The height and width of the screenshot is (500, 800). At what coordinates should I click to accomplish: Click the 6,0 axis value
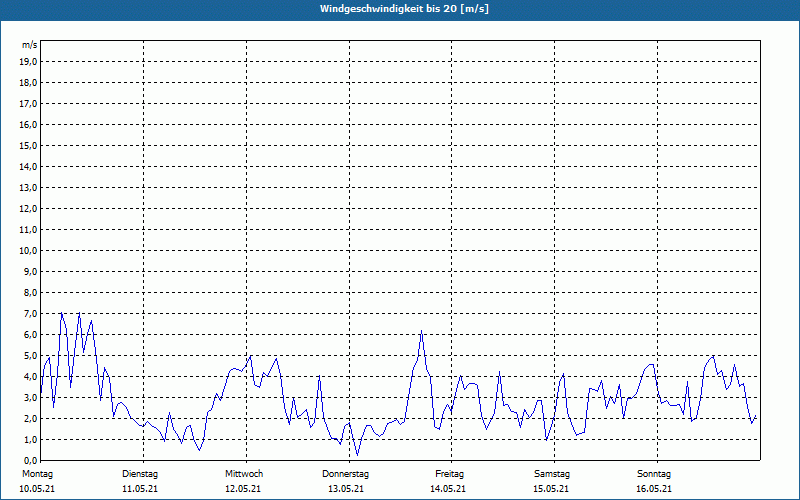tap(30, 334)
